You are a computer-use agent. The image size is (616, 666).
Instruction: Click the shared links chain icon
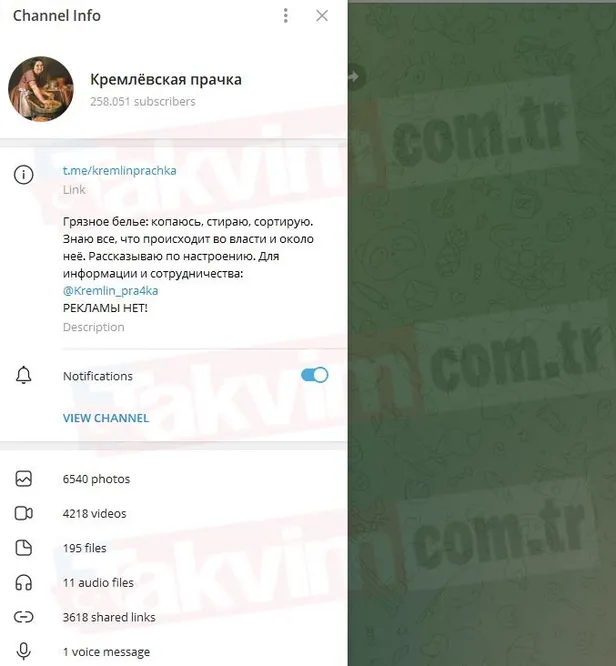23,617
